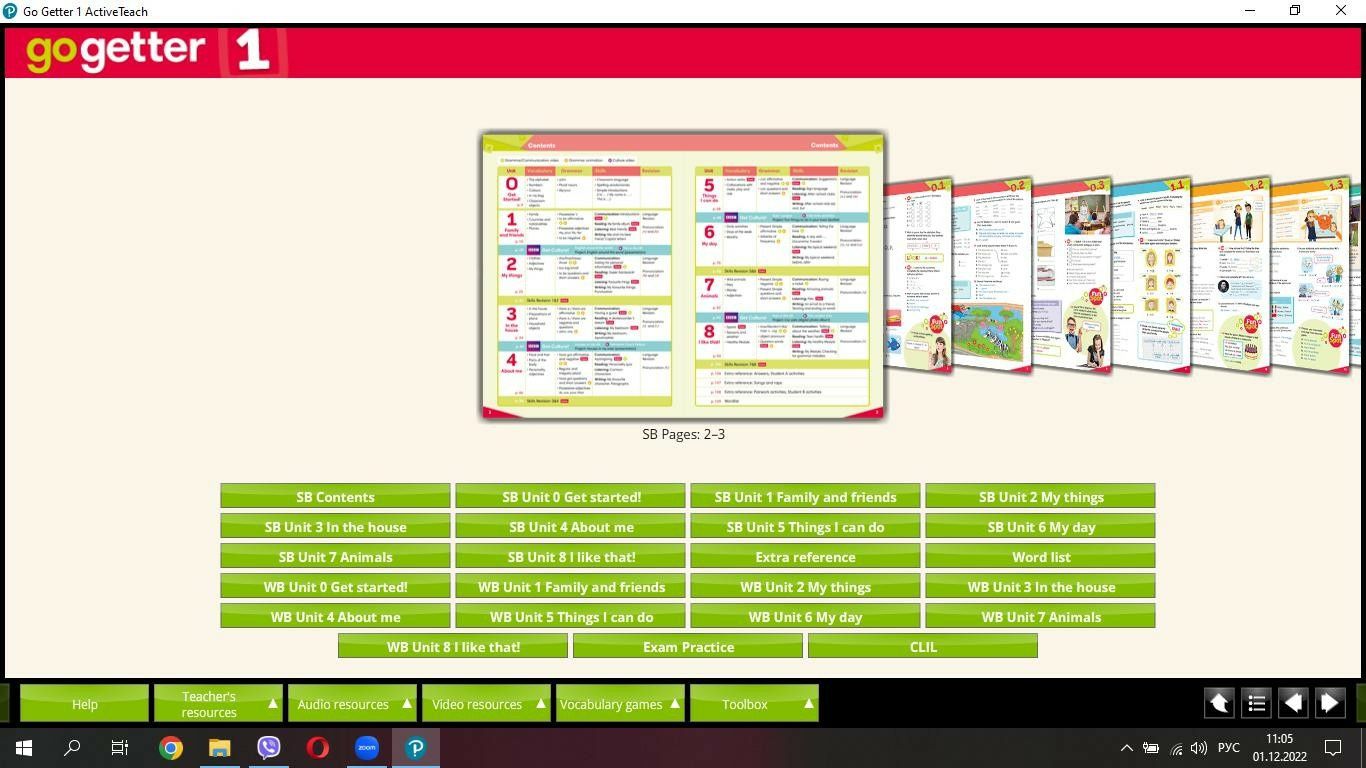Open network status tray icon
1366x768 pixels.
pyautogui.click(x=1175, y=748)
